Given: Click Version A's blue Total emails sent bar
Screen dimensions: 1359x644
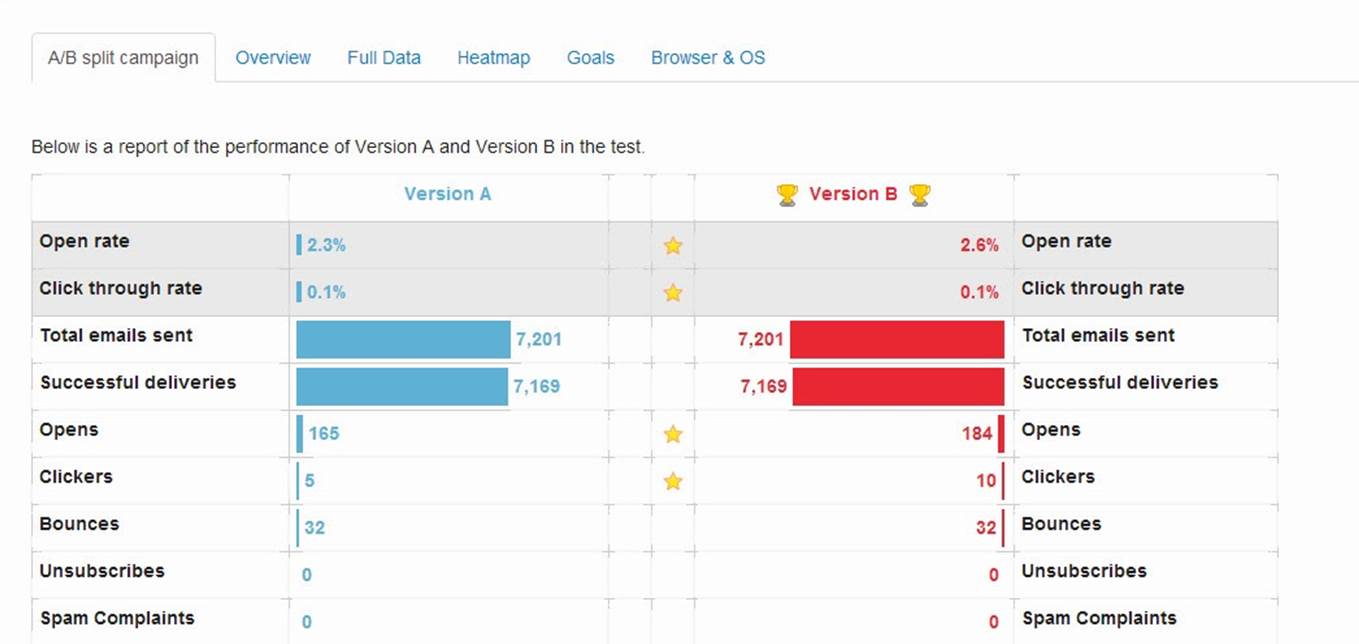Looking at the screenshot, I should pos(403,340).
